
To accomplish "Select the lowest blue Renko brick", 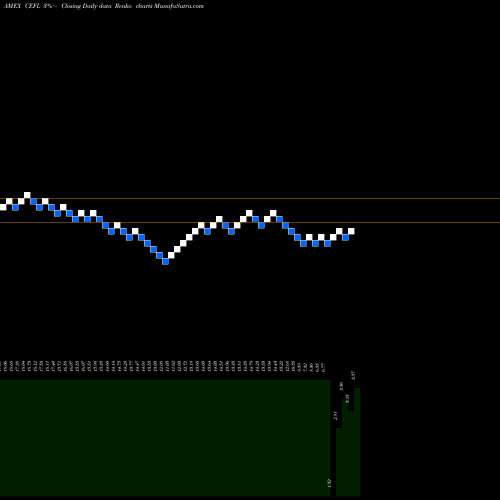I will point(165,262).
